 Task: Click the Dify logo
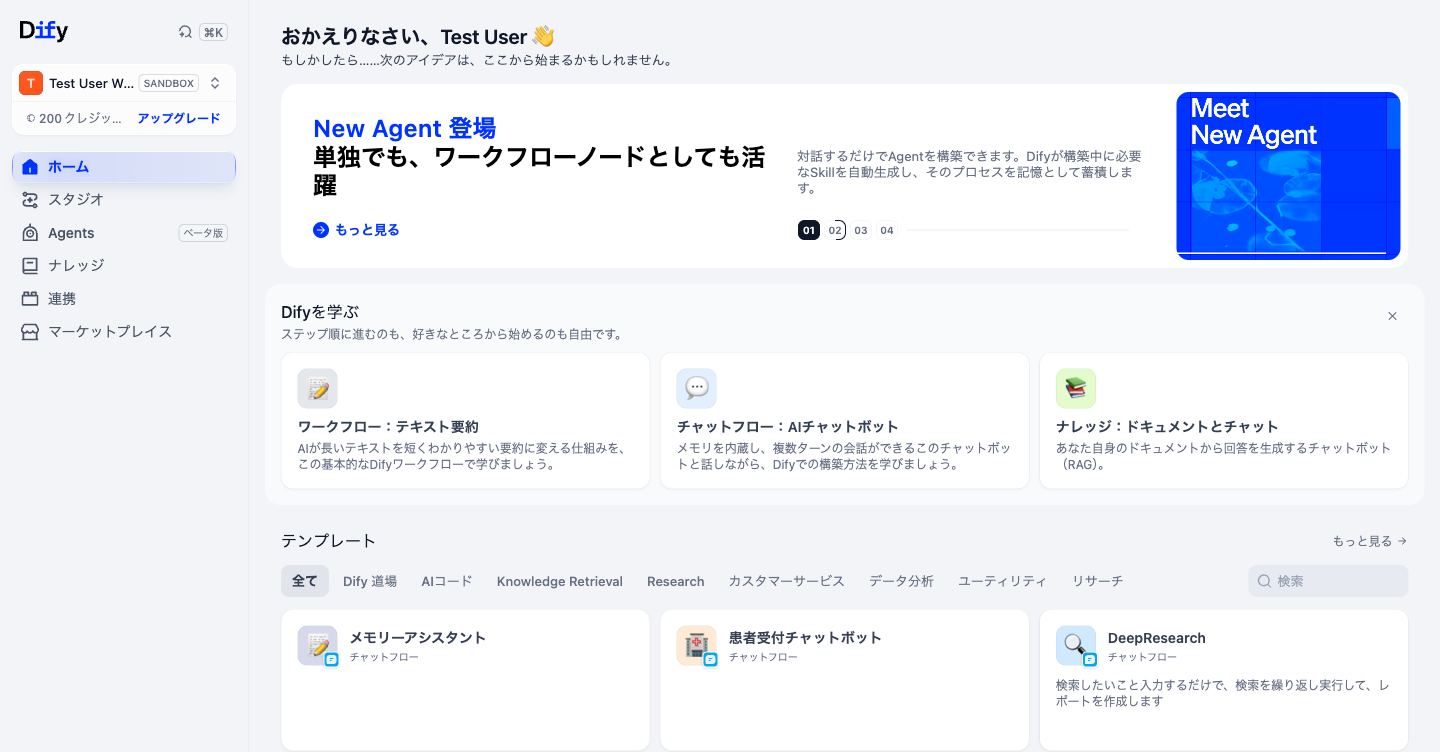43,31
